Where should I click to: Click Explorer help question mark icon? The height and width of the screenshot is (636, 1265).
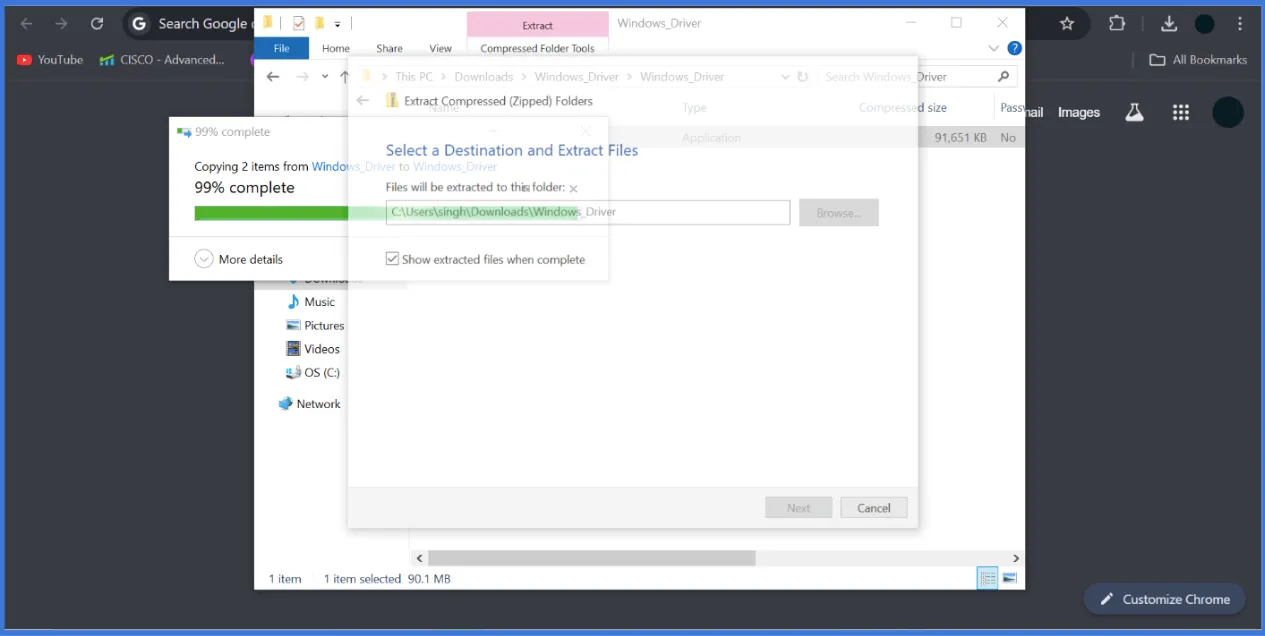(1014, 48)
